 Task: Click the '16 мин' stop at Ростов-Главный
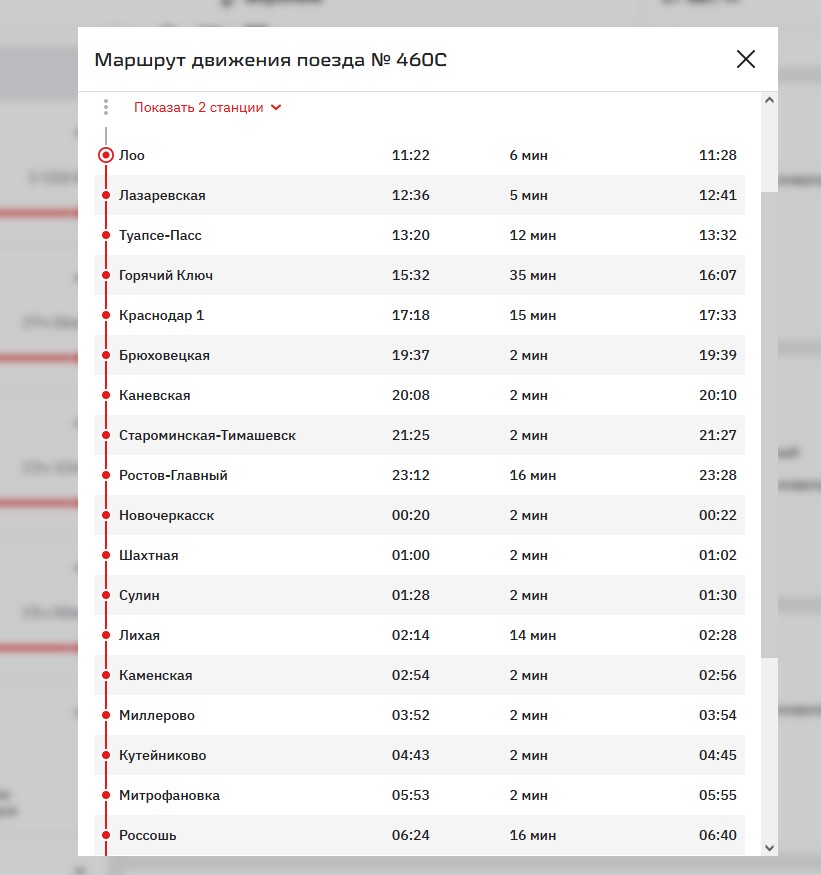pyautogui.click(x=533, y=475)
